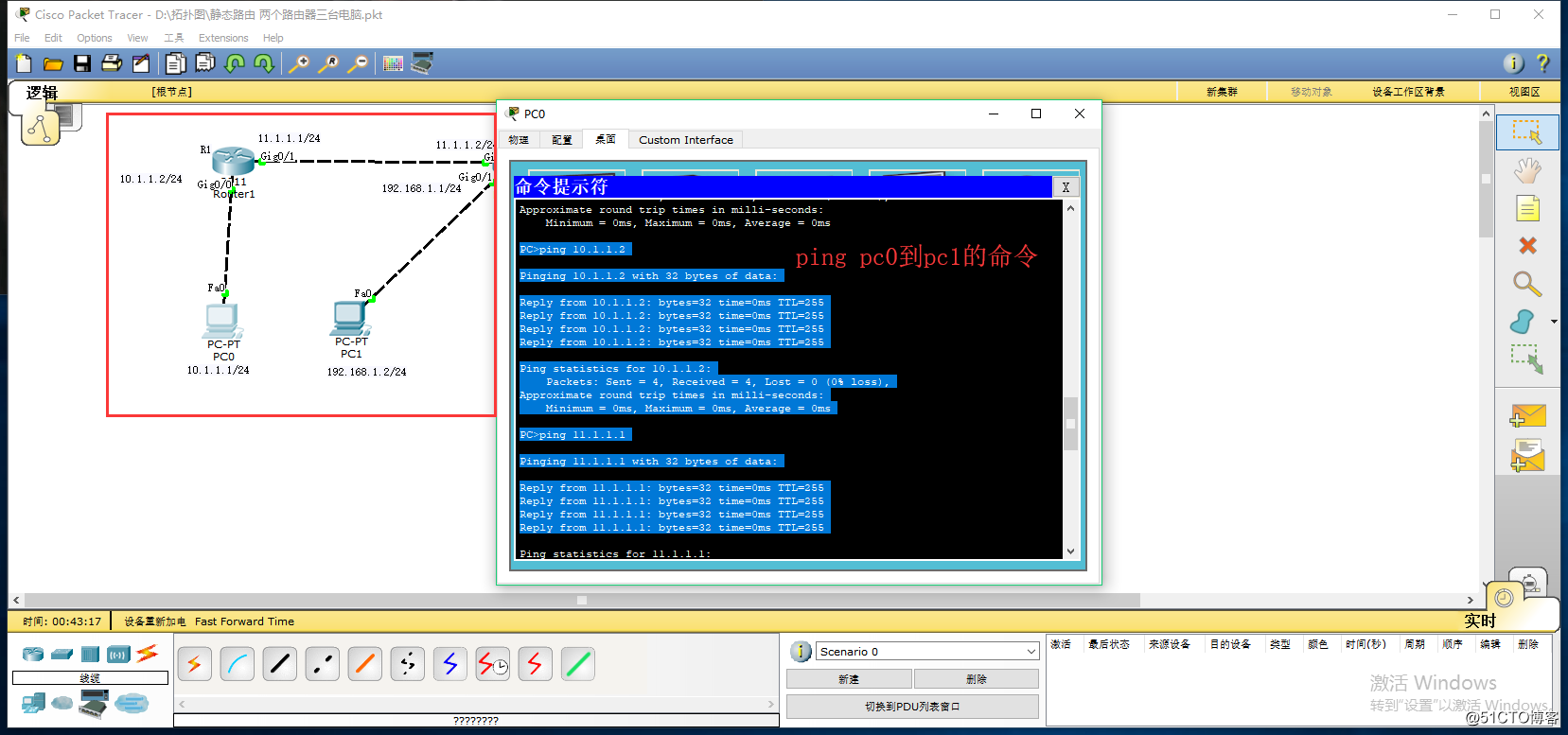The height and width of the screenshot is (735, 1568).
Task: Add a Simple PDU envelope
Action: pyautogui.click(x=1527, y=415)
